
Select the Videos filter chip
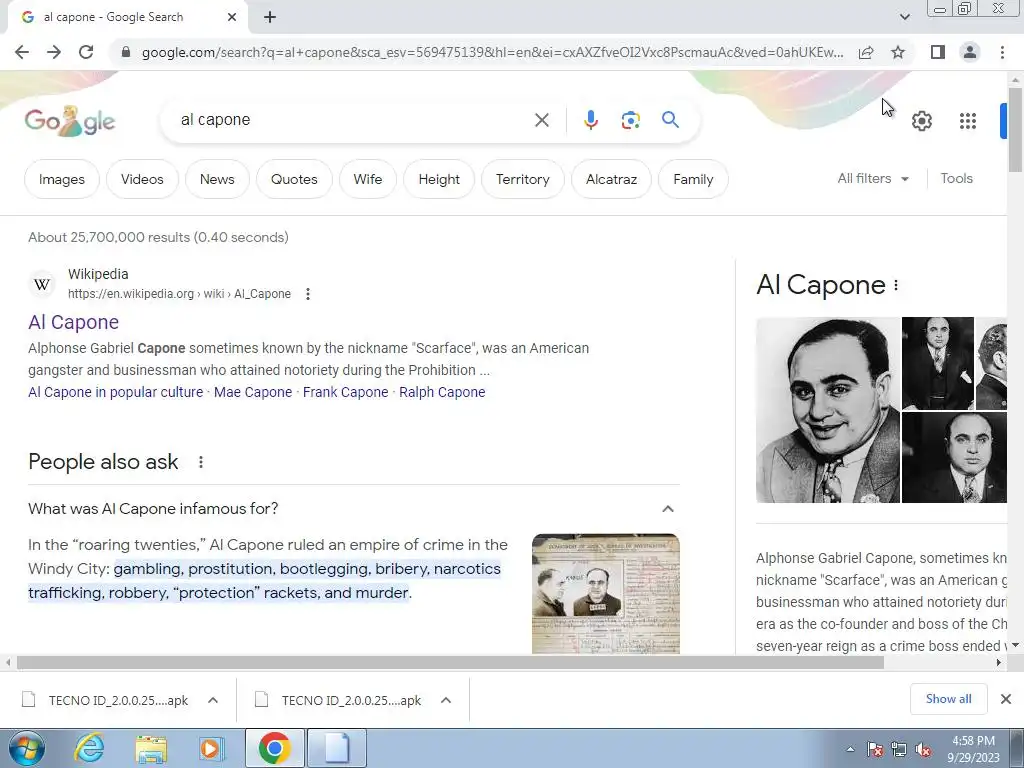tap(142, 179)
